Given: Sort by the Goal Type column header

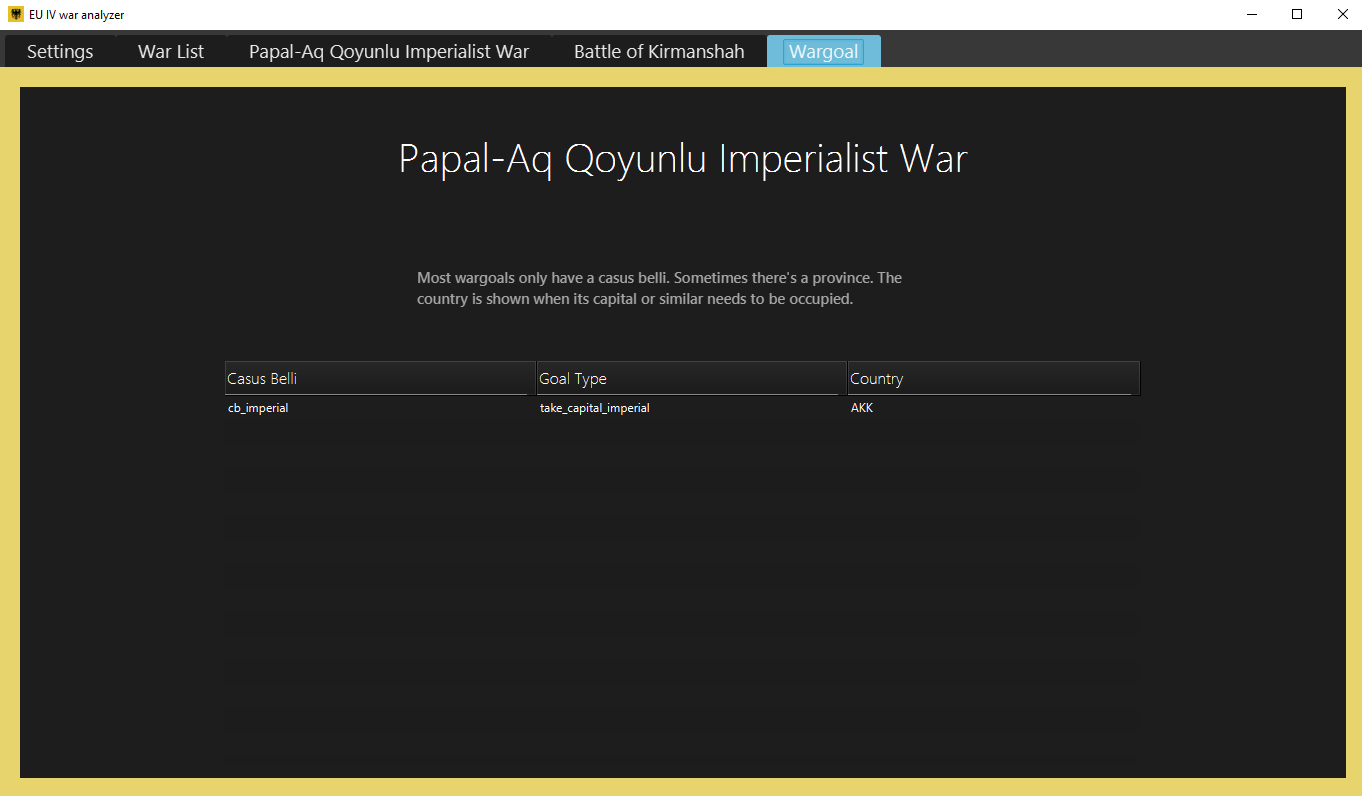Looking at the screenshot, I should pyautogui.click(x=692, y=379).
